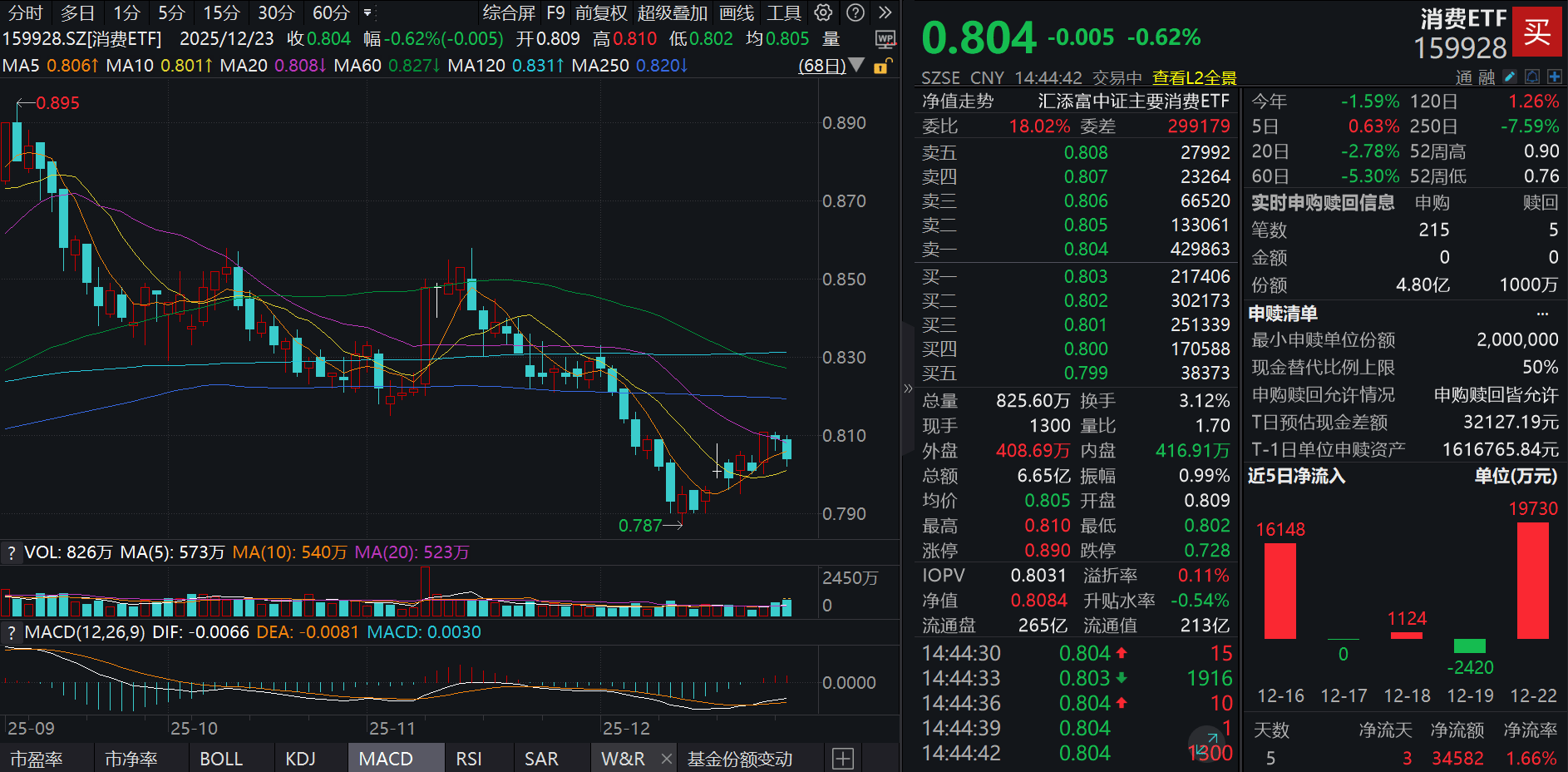Open the 68日 range dropdown triangle
This screenshot has height=772, width=1568.
pos(856,65)
